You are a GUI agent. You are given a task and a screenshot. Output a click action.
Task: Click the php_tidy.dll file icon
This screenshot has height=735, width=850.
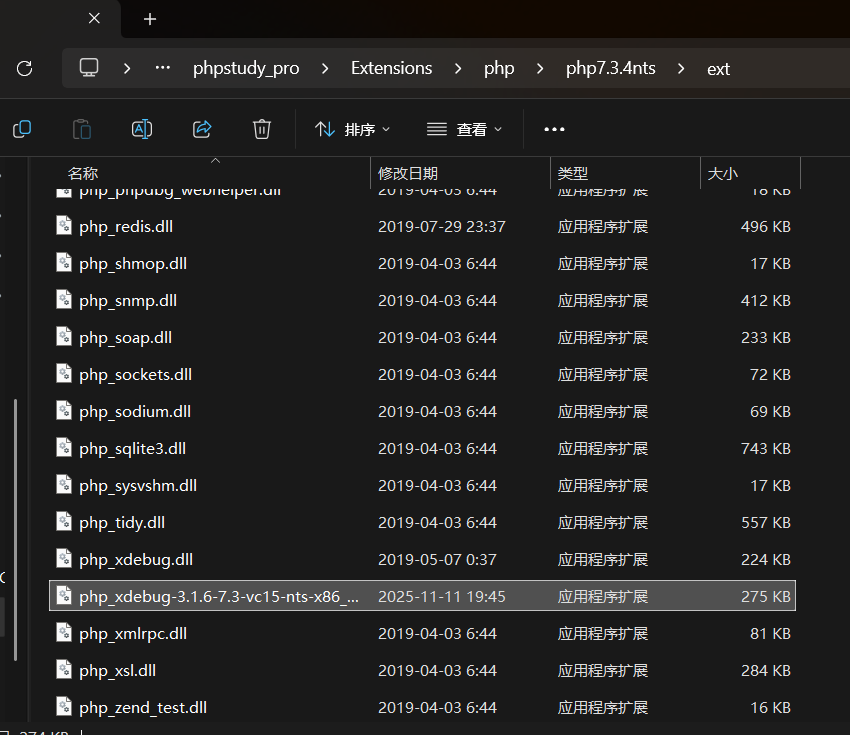(64, 521)
